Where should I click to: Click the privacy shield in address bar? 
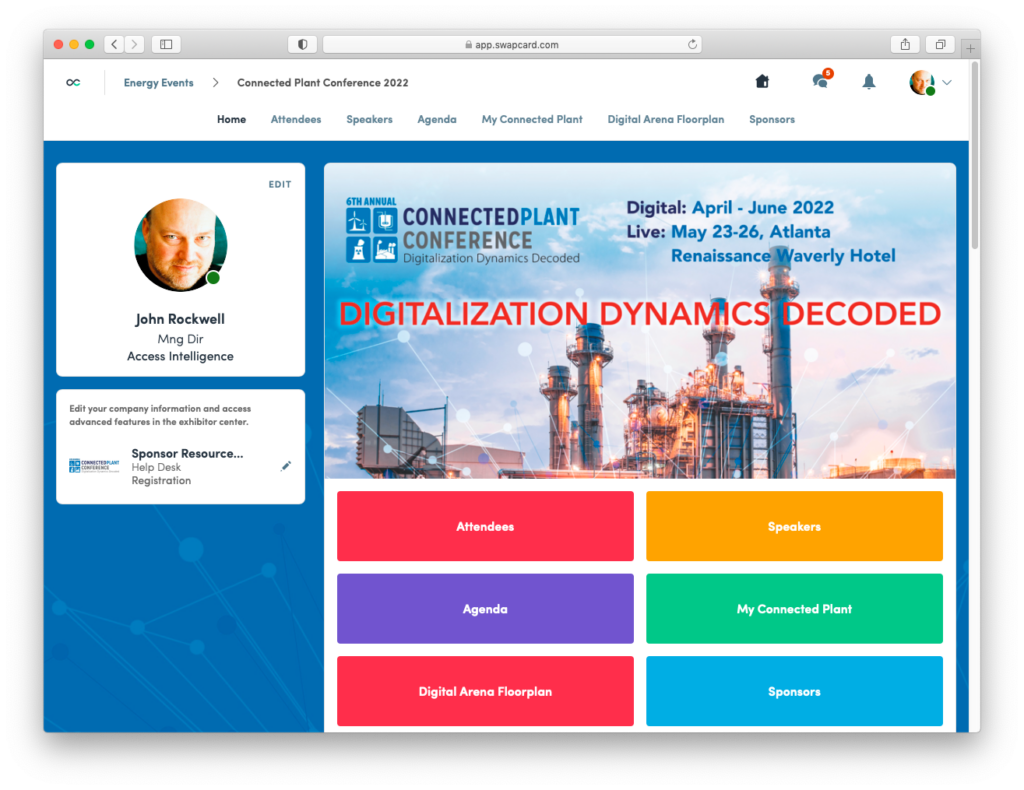[x=302, y=44]
